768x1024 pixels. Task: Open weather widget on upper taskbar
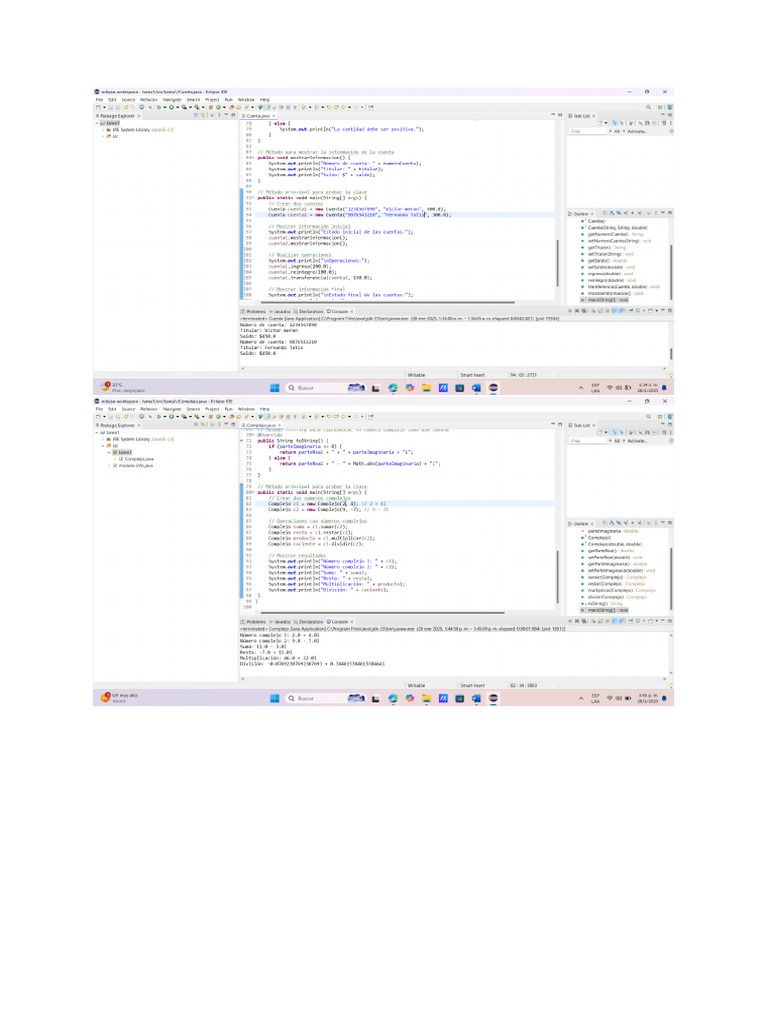(123, 387)
